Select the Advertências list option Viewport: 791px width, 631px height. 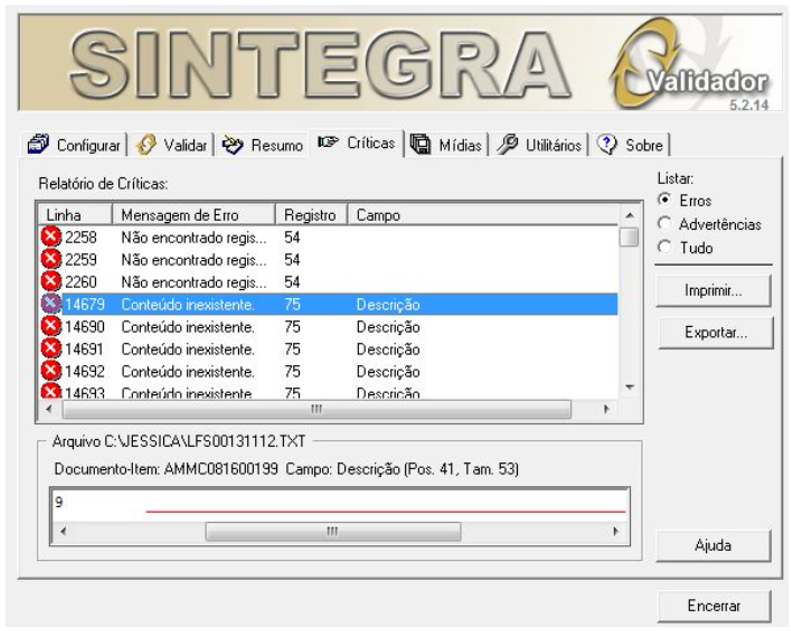point(710,224)
